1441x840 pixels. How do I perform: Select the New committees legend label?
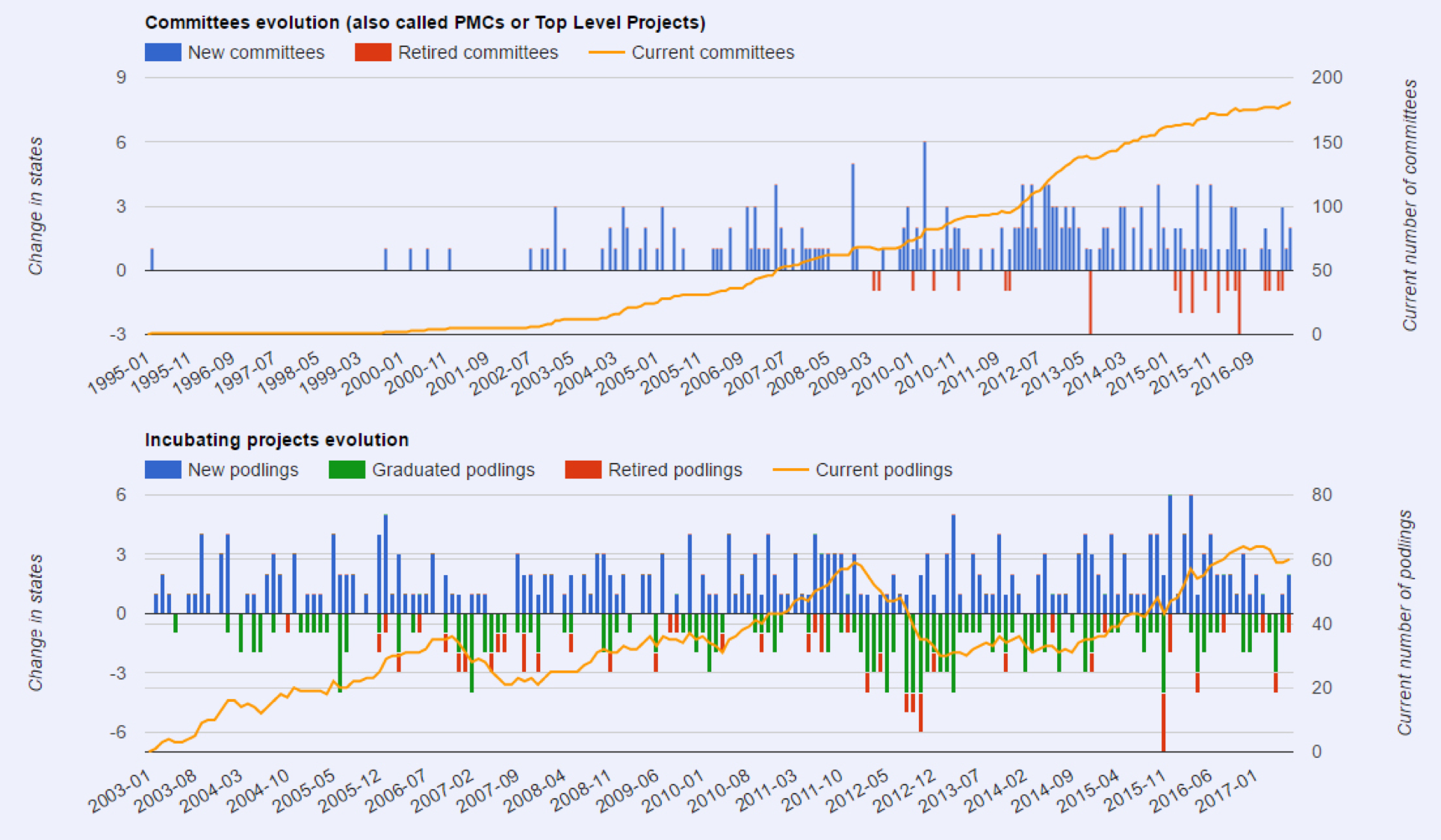(x=256, y=52)
